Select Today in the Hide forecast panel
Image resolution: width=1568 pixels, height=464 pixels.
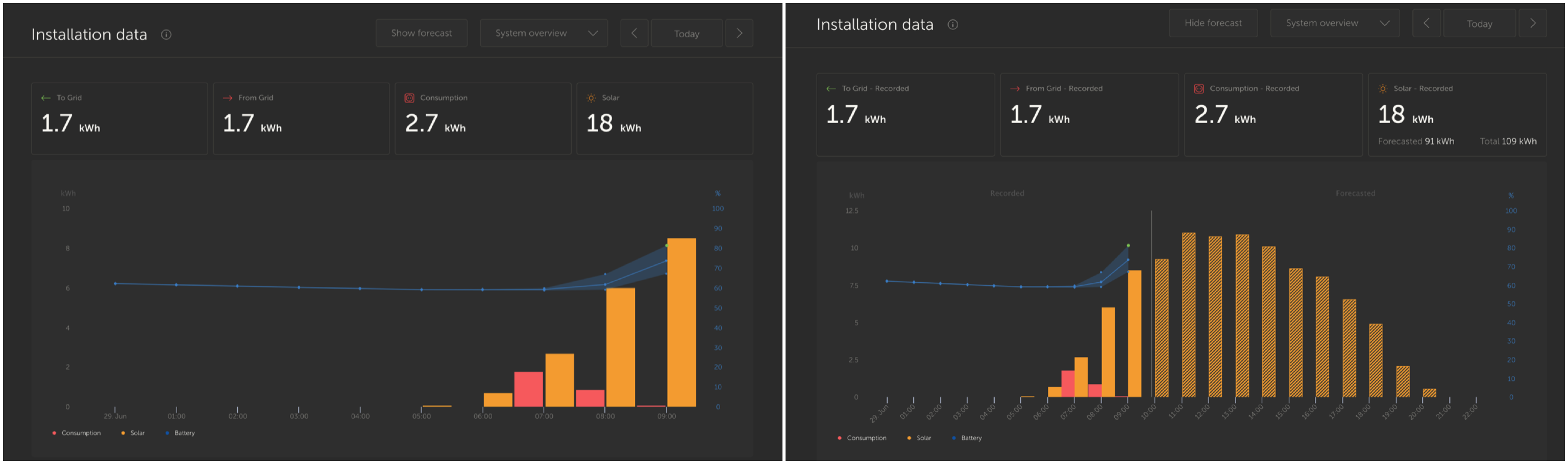(1479, 24)
